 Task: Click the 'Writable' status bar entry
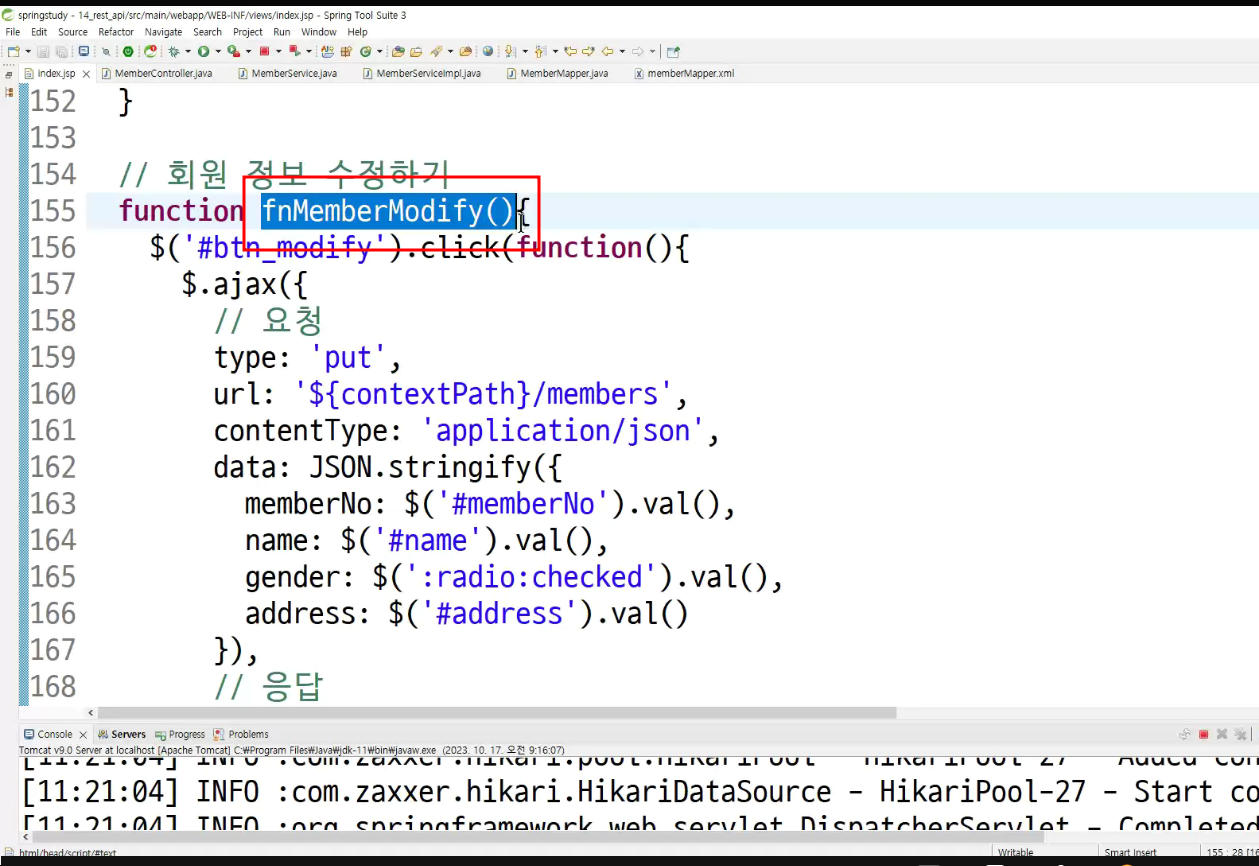(1016, 853)
